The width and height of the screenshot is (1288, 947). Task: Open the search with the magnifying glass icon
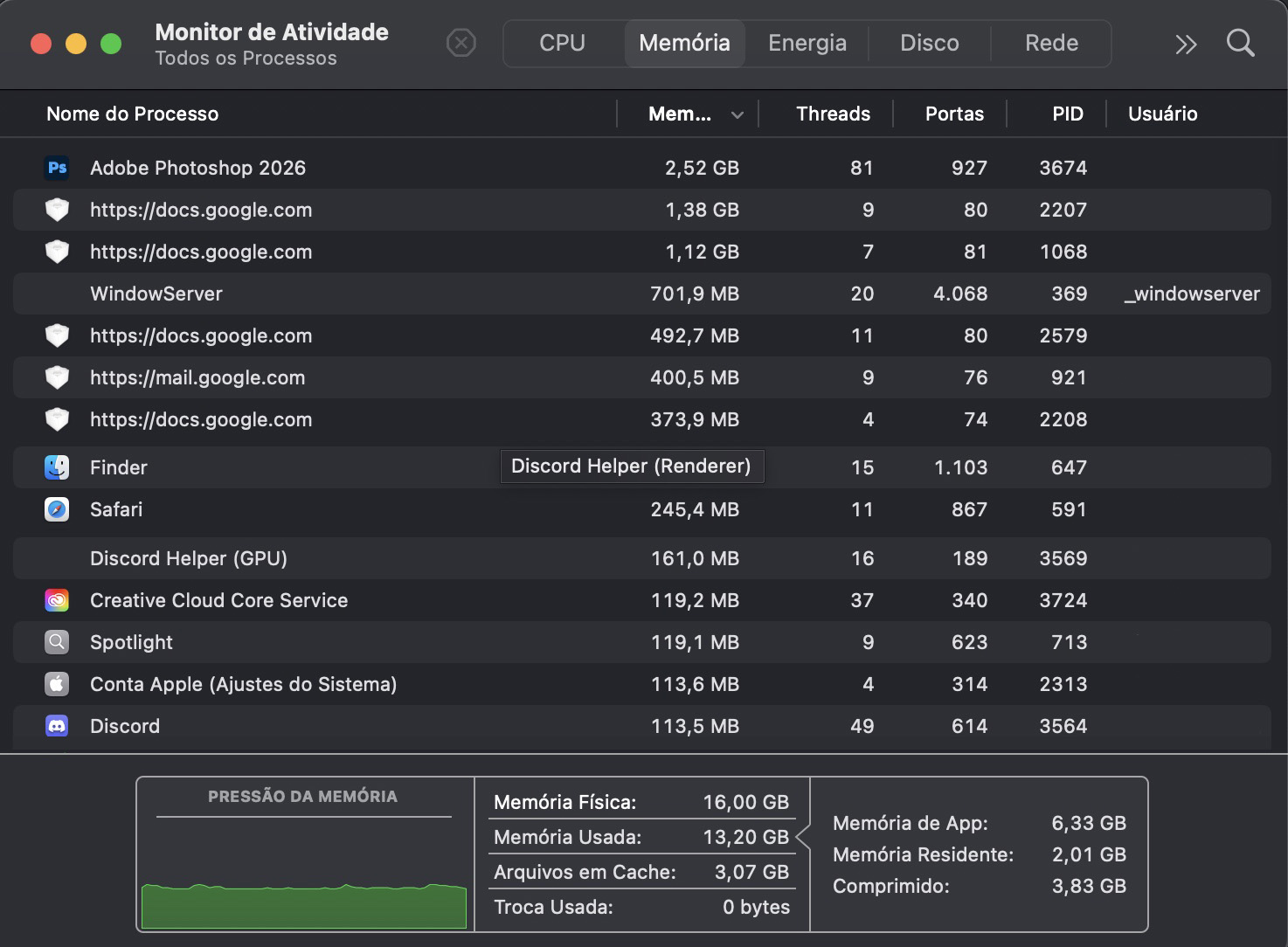coord(1240,43)
